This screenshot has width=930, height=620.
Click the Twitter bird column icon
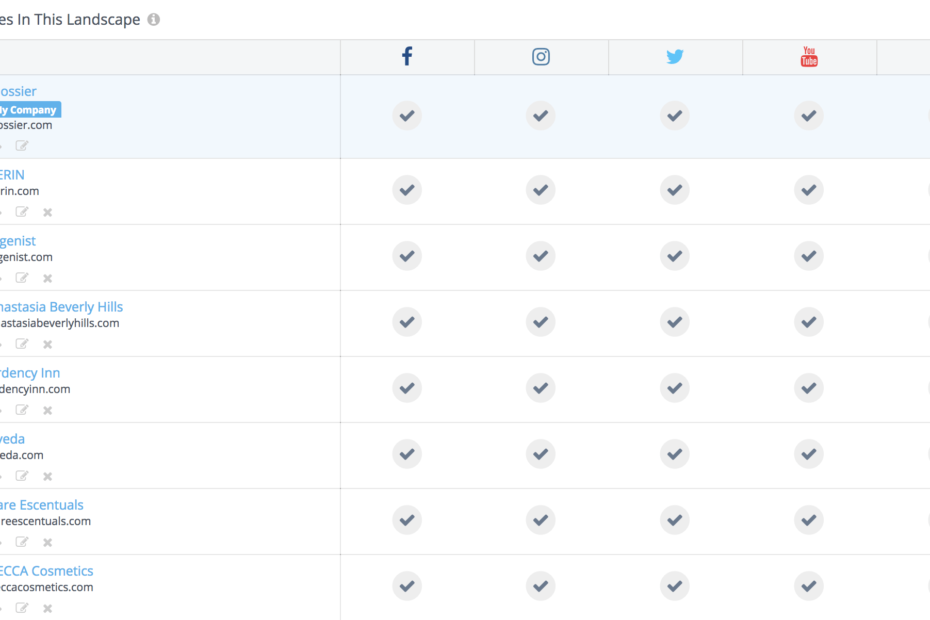[x=675, y=57]
